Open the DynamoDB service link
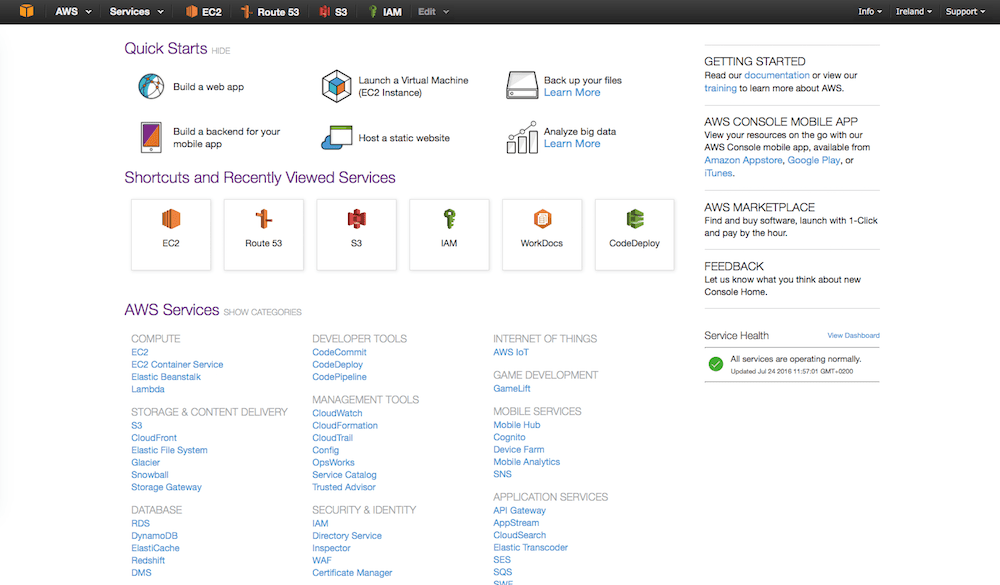The height and width of the screenshot is (585, 1000). pos(154,535)
